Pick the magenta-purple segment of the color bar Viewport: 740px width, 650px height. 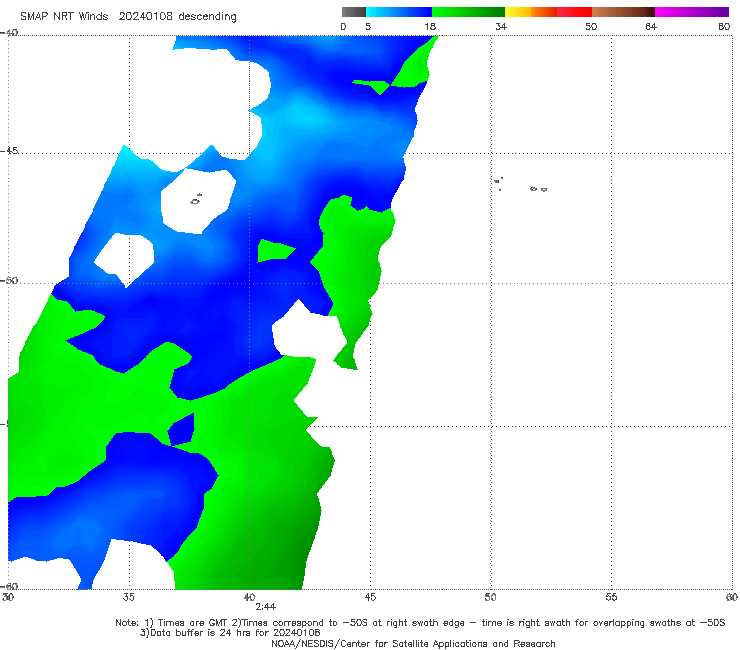692,12
